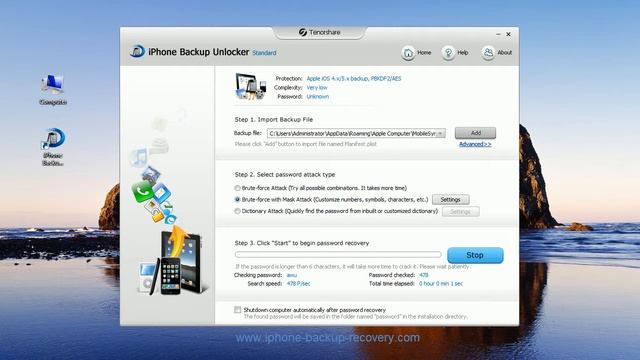Screen dimensions: 640x360
Task: Click the backup devices illustration icon
Action: (x=250, y=87)
